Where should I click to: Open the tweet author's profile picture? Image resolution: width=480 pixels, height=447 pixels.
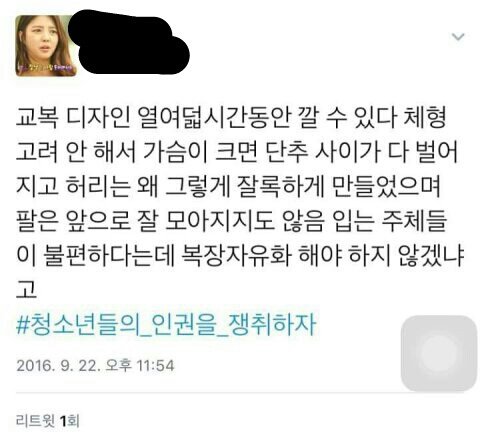pos(46,46)
